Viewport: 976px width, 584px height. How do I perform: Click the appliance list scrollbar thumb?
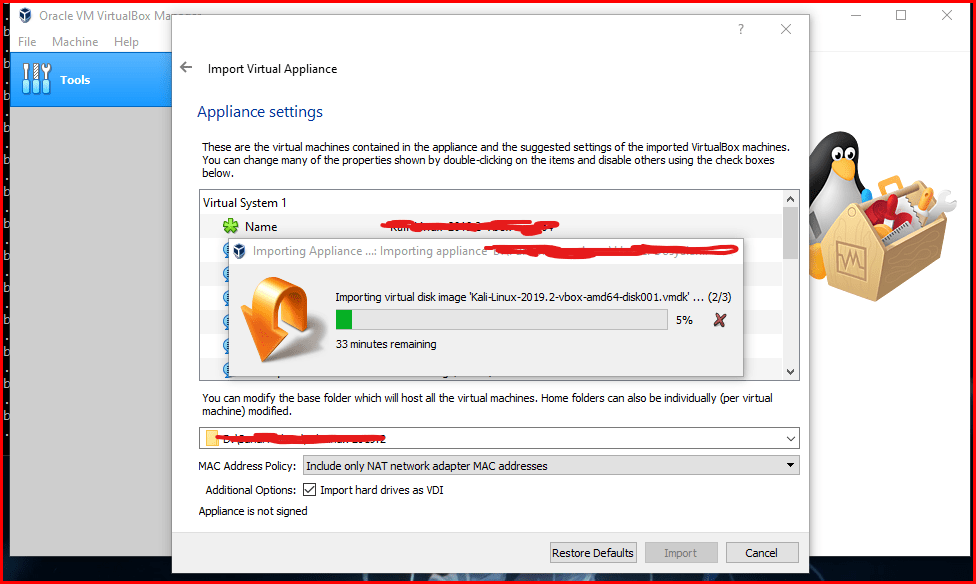(x=790, y=233)
